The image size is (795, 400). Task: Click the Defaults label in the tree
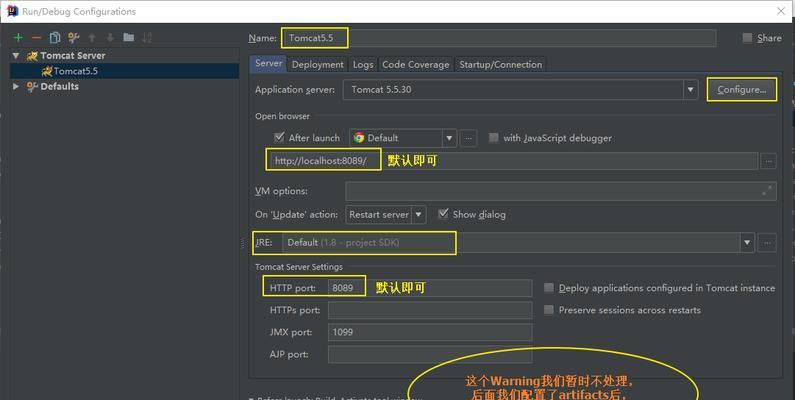pos(59,87)
